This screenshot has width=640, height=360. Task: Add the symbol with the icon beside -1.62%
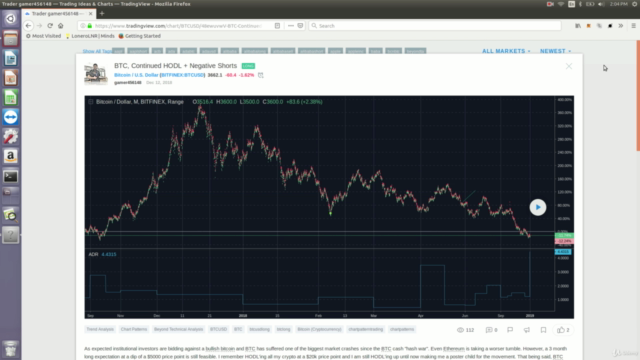(260, 75)
